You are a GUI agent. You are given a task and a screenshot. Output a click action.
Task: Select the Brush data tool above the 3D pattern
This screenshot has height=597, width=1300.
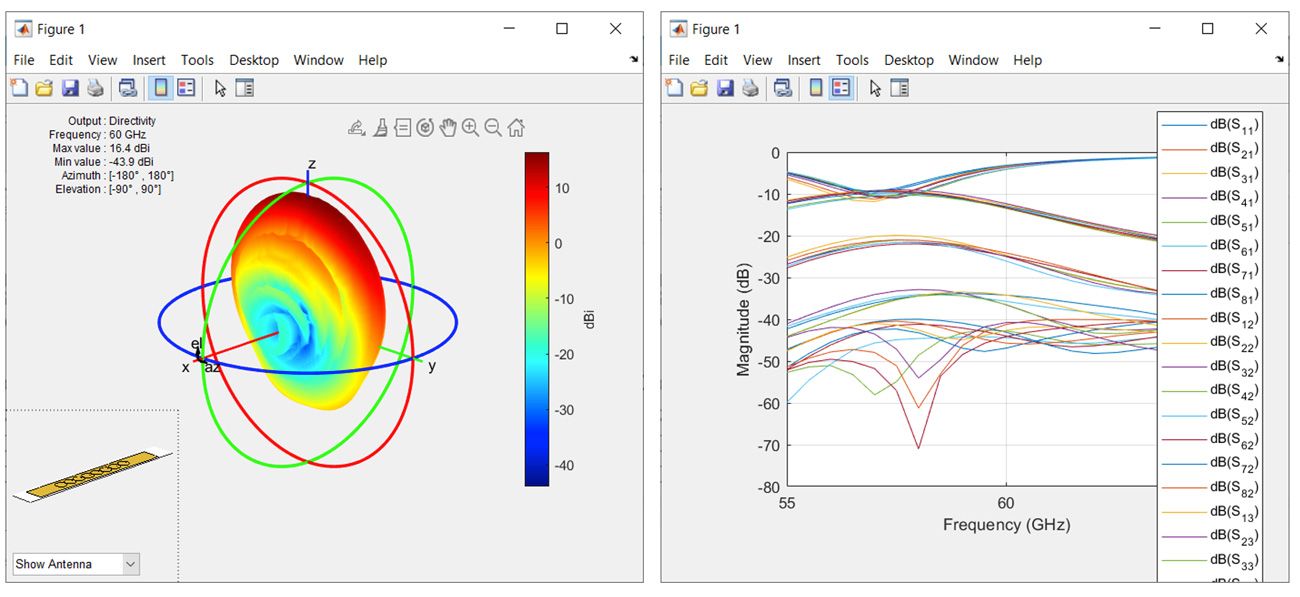381,127
